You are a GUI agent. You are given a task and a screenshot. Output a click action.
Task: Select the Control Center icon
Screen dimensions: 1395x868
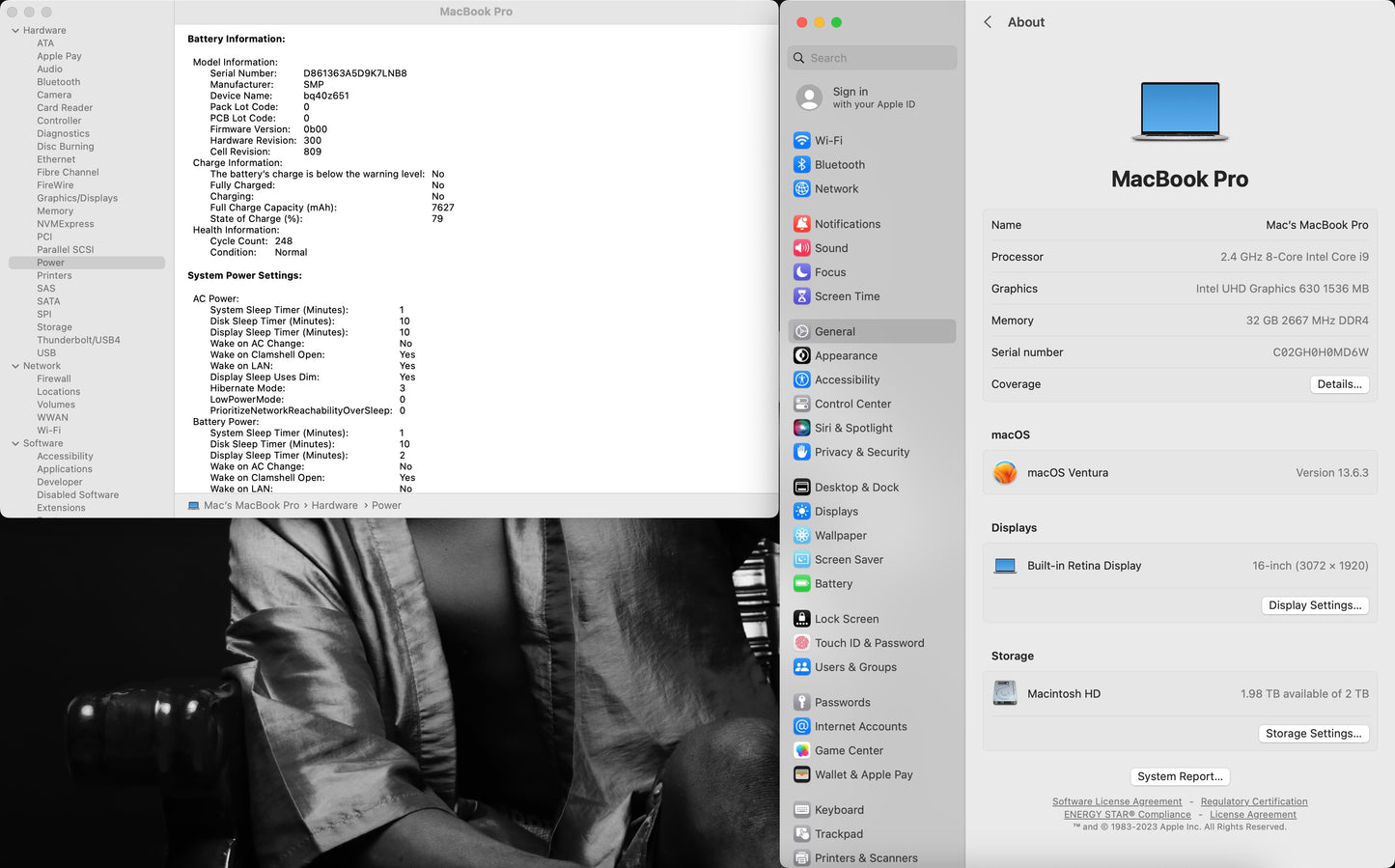click(801, 404)
